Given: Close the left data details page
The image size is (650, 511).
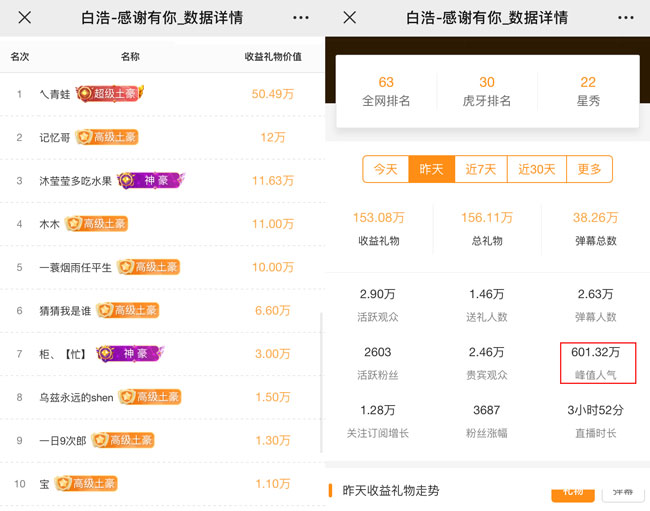Looking at the screenshot, I should (25, 18).
